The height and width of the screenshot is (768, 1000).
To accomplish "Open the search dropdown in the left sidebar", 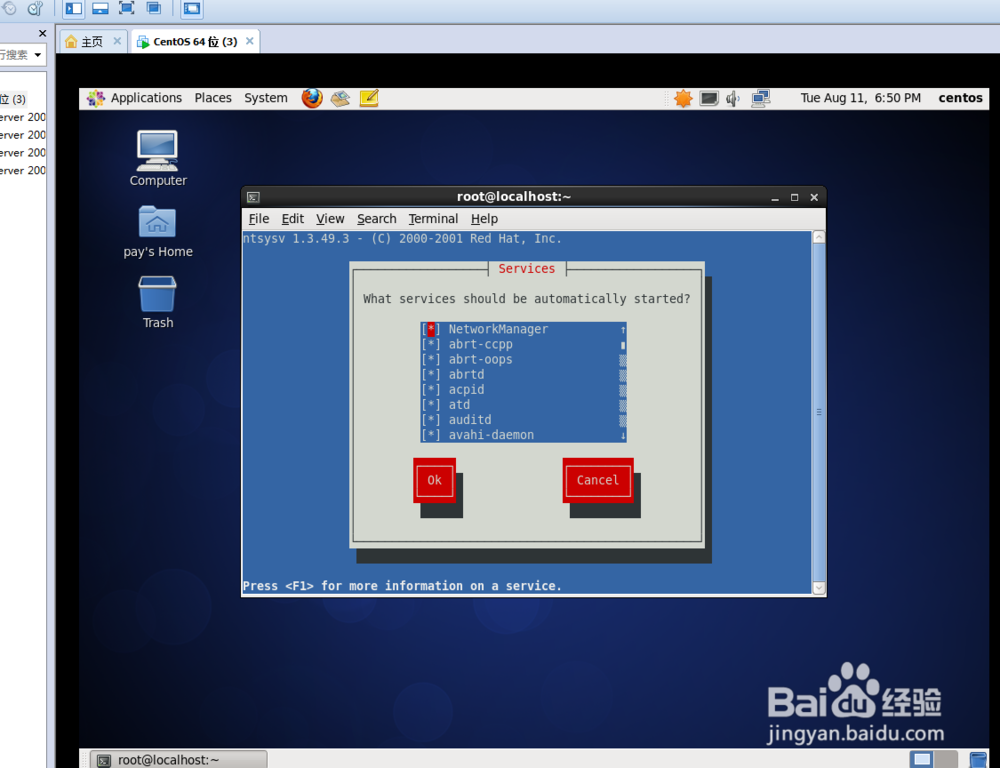I will (x=37, y=54).
